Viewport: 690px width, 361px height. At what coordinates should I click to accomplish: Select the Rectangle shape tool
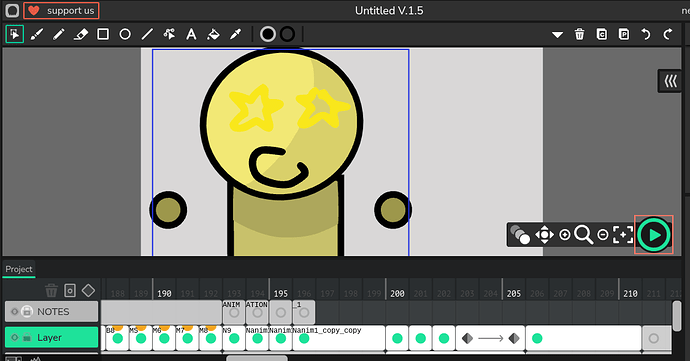click(103, 34)
